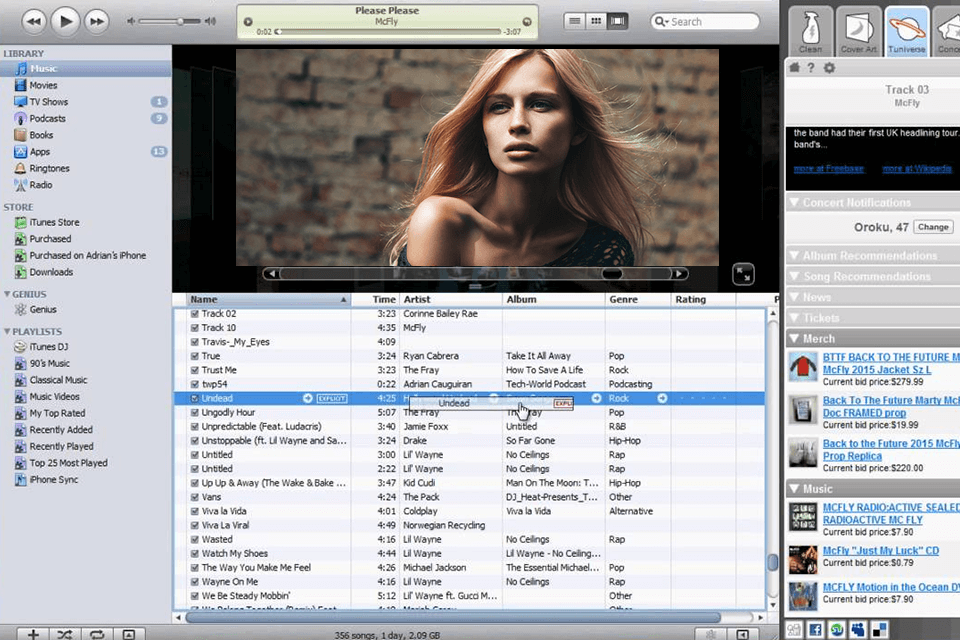
Task: Open the Cover Art tab
Action: coord(858,31)
